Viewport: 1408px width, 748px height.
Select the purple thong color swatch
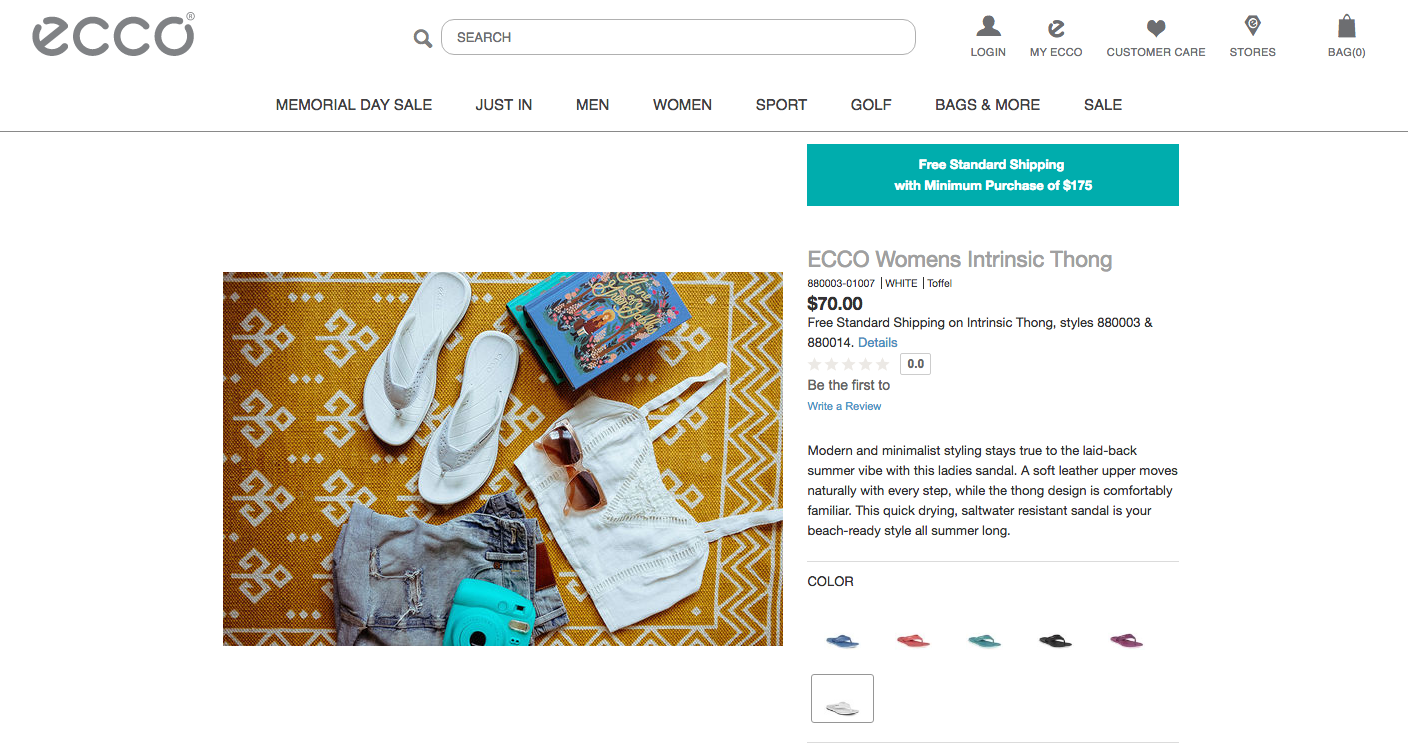click(1126, 641)
